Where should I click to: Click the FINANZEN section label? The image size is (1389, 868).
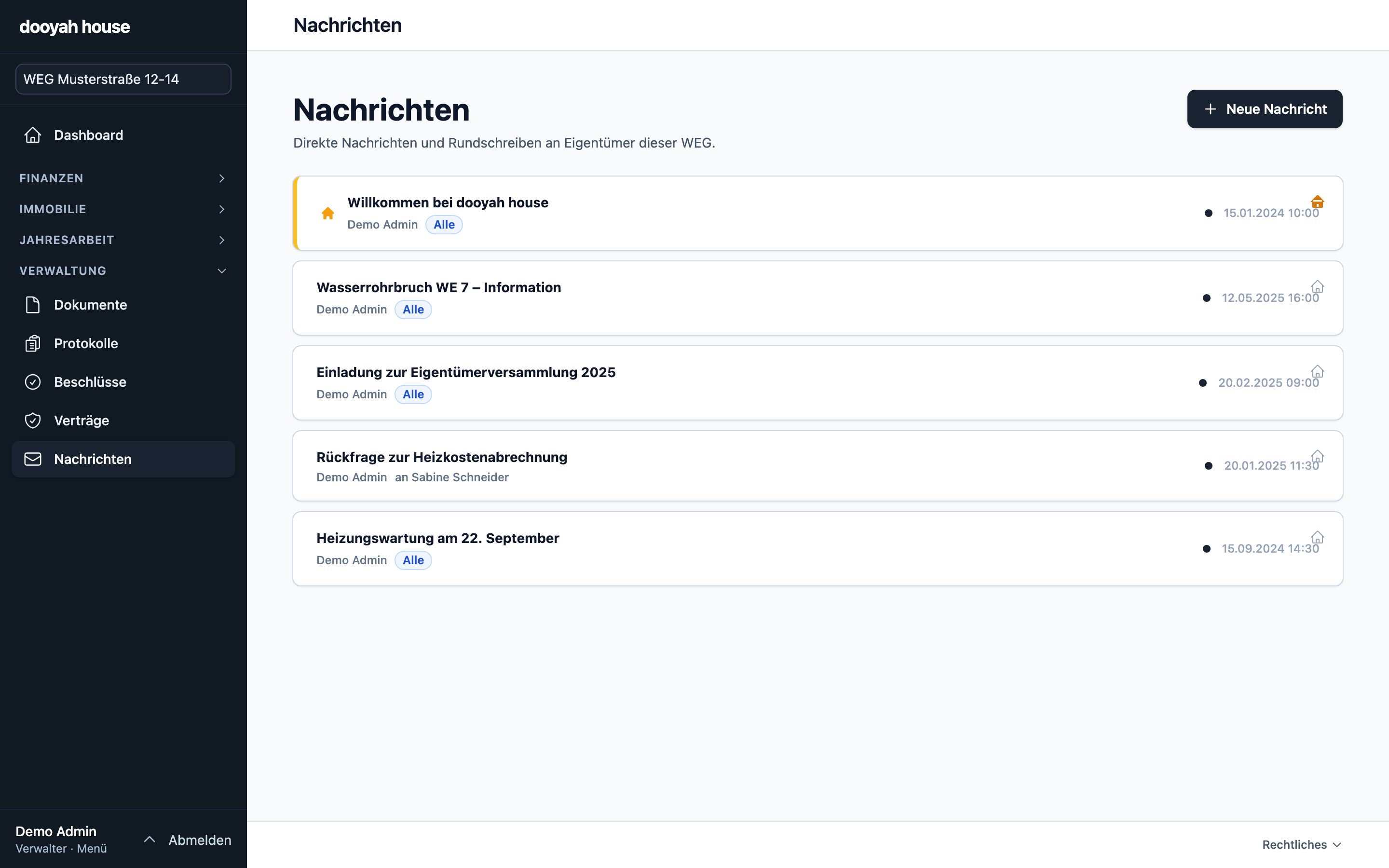(51, 178)
